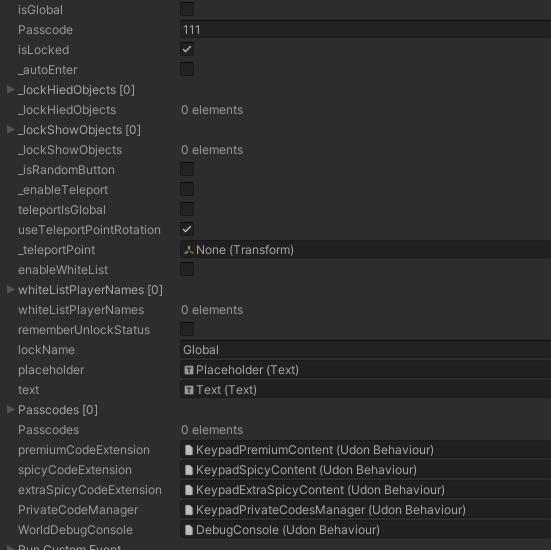This screenshot has height=550, width=551.
Task: Toggle the rememberUnlockStatus checkbox
Action: point(187,330)
